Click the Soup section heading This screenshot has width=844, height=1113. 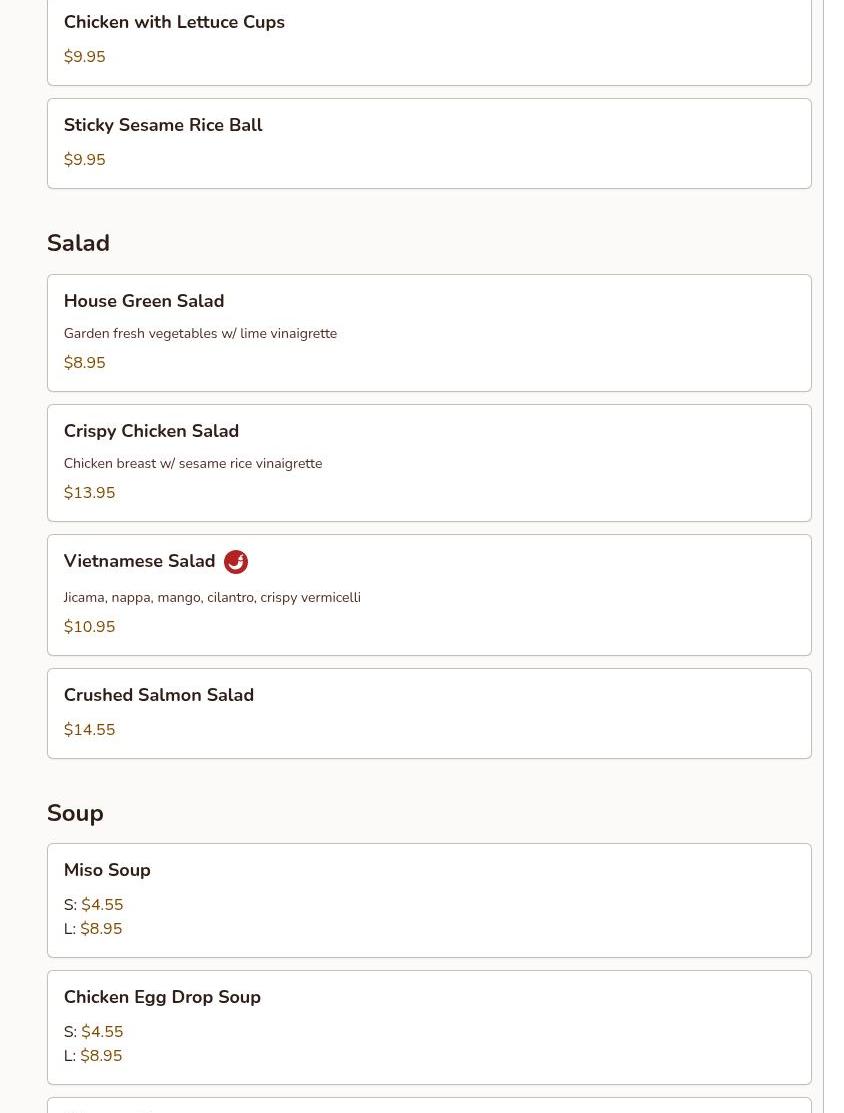point(75,813)
